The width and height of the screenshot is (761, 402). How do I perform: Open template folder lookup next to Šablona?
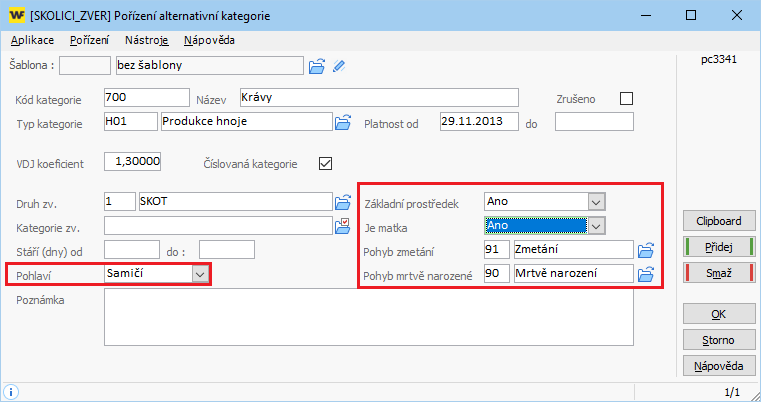(316, 67)
